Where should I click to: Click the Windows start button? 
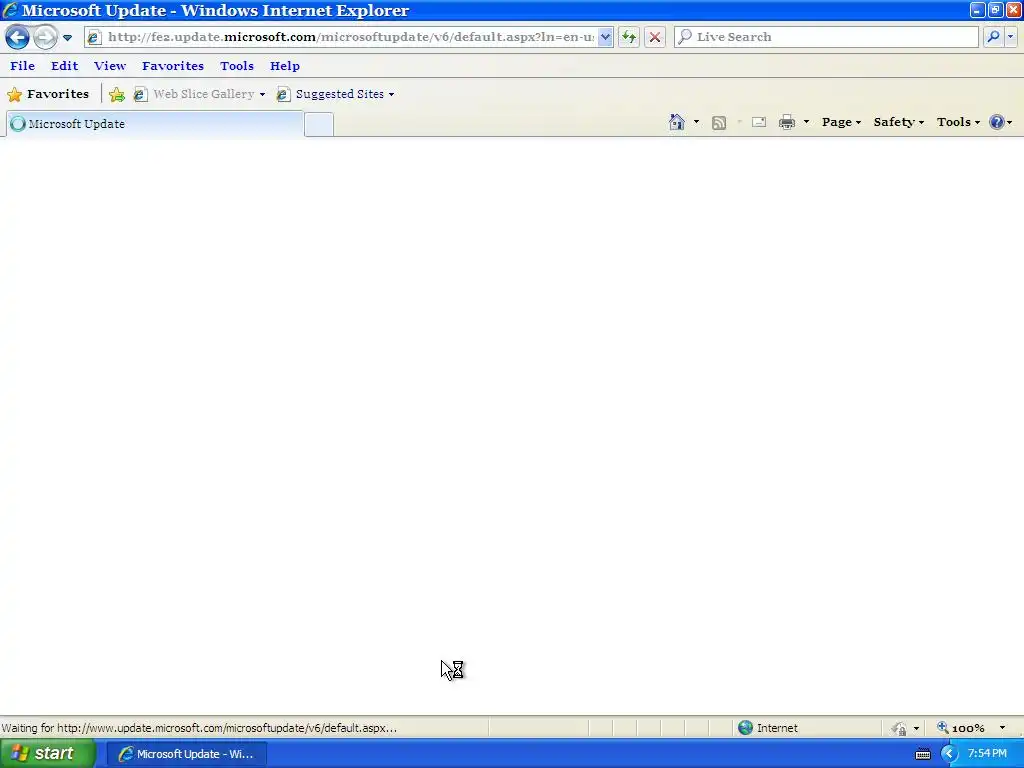click(48, 754)
